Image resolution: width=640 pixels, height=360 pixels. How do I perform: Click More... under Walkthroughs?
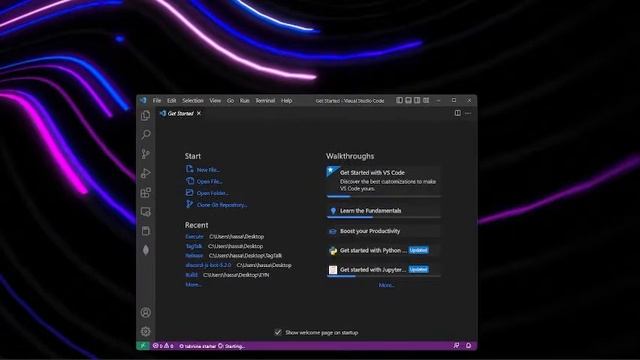(x=387, y=285)
